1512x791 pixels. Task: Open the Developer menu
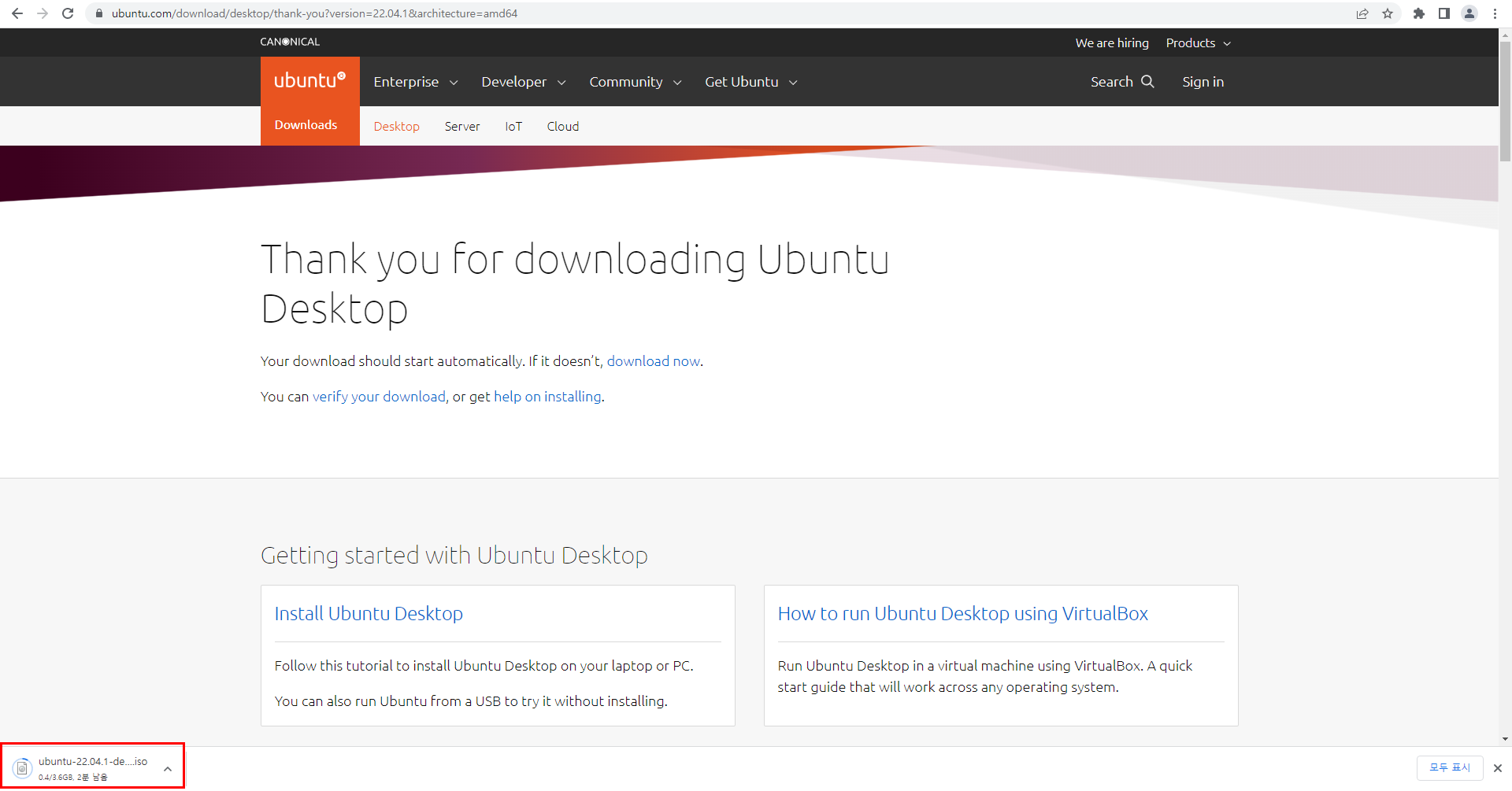[523, 82]
